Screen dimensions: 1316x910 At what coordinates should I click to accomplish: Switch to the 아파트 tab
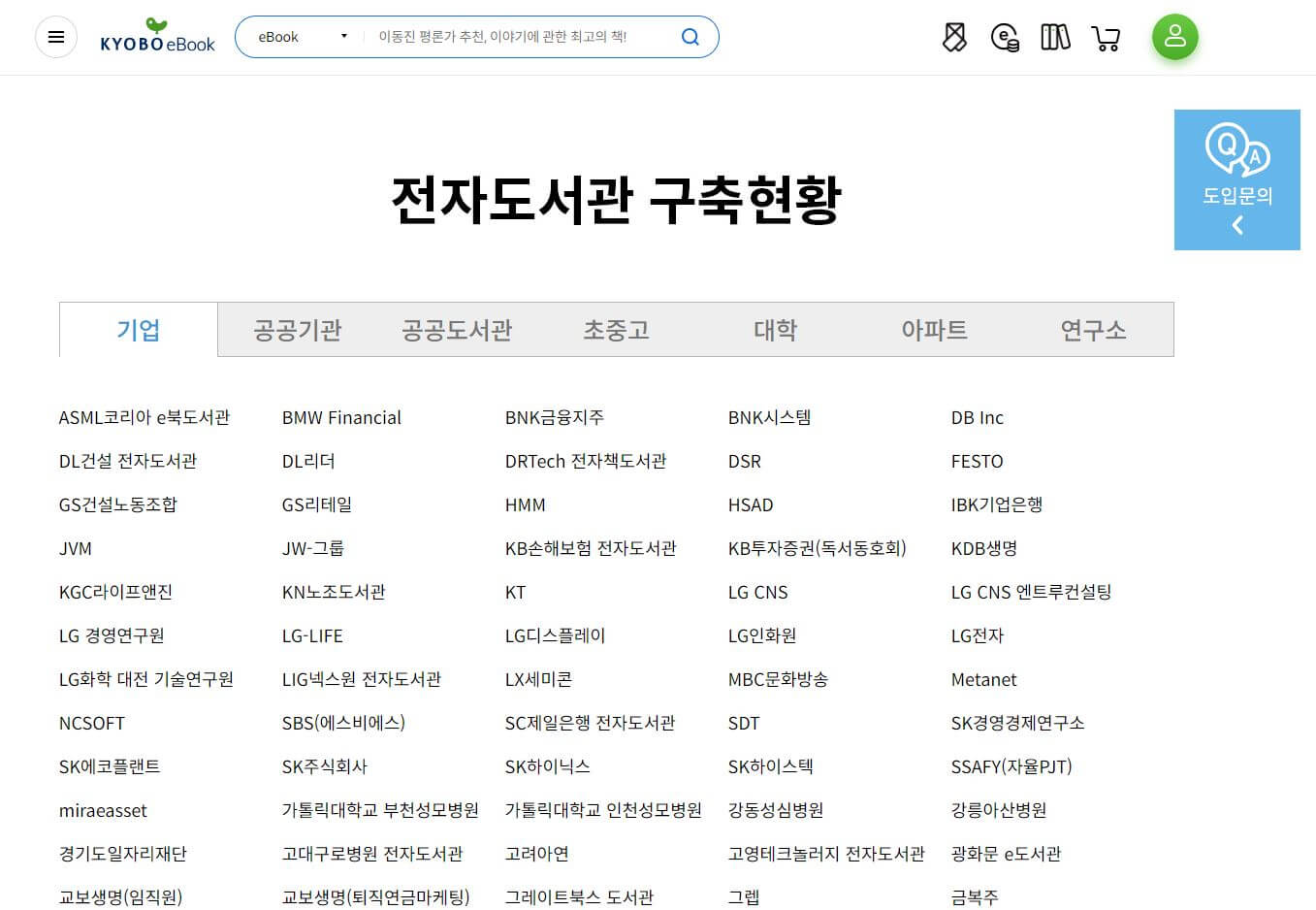(934, 330)
